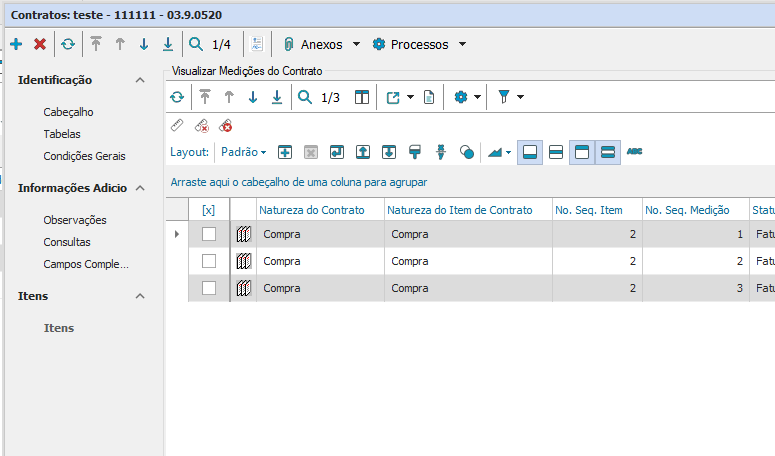Open the Padrão layout dropdown
775x456 pixels.
[243, 152]
